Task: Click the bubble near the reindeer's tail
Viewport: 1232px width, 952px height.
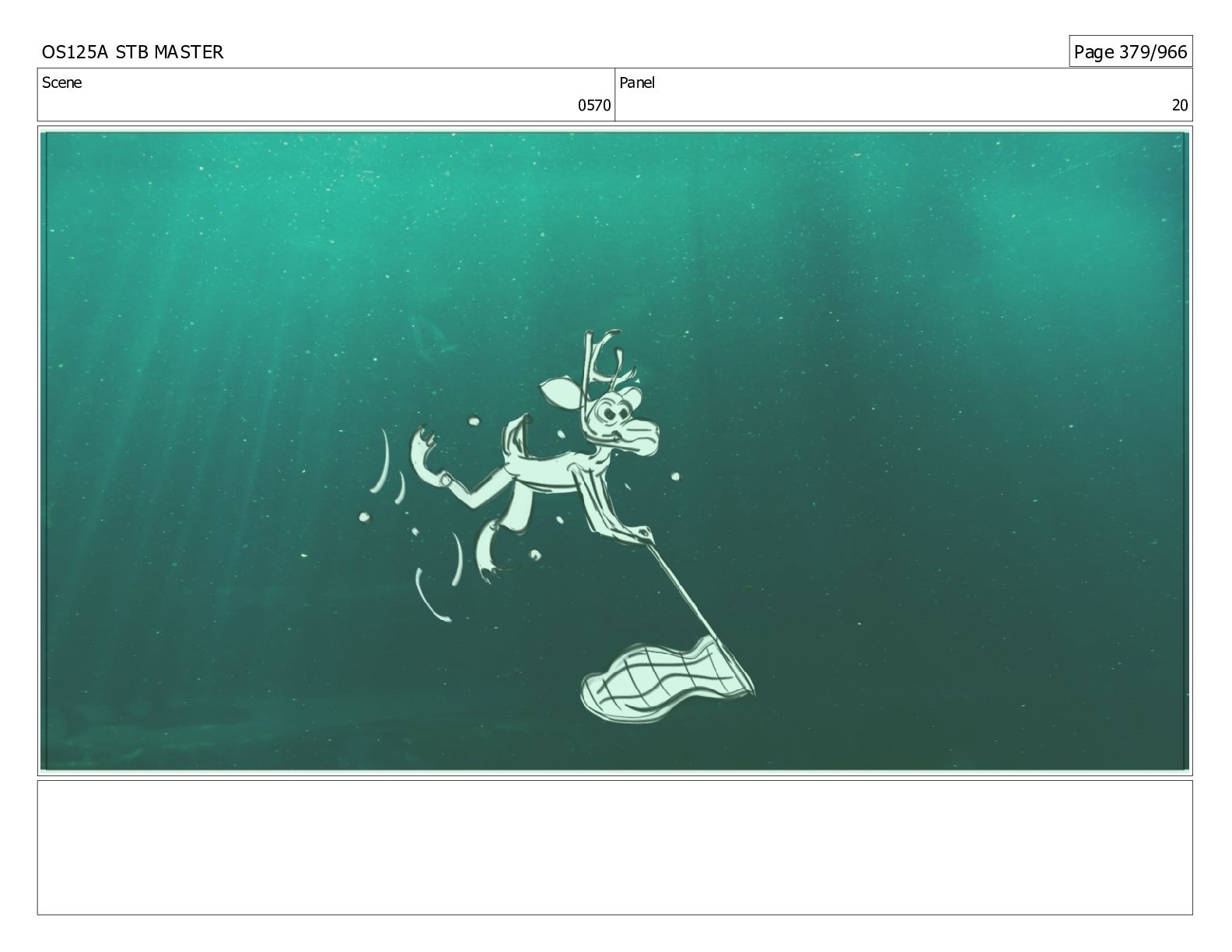Action: pos(474,422)
